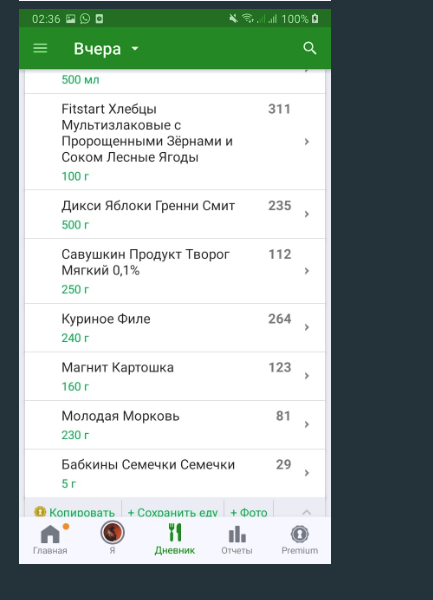Screen dimensions: 433x600
Task: Open the Premium keyhole tab
Action: (300, 540)
